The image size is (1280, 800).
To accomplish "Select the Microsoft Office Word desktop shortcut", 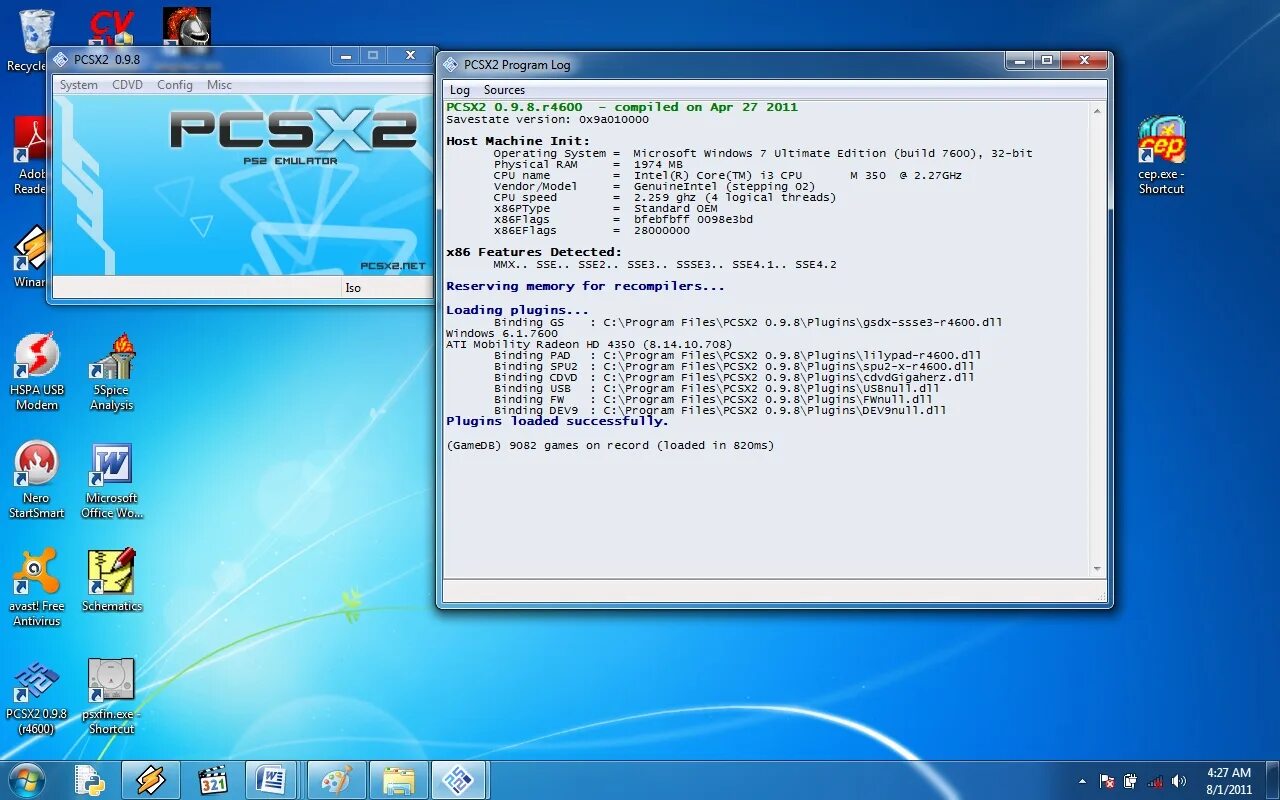I will pos(111,480).
